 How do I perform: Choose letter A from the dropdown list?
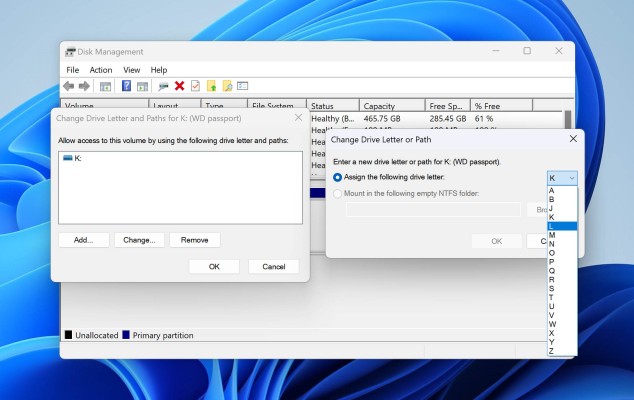click(562, 190)
